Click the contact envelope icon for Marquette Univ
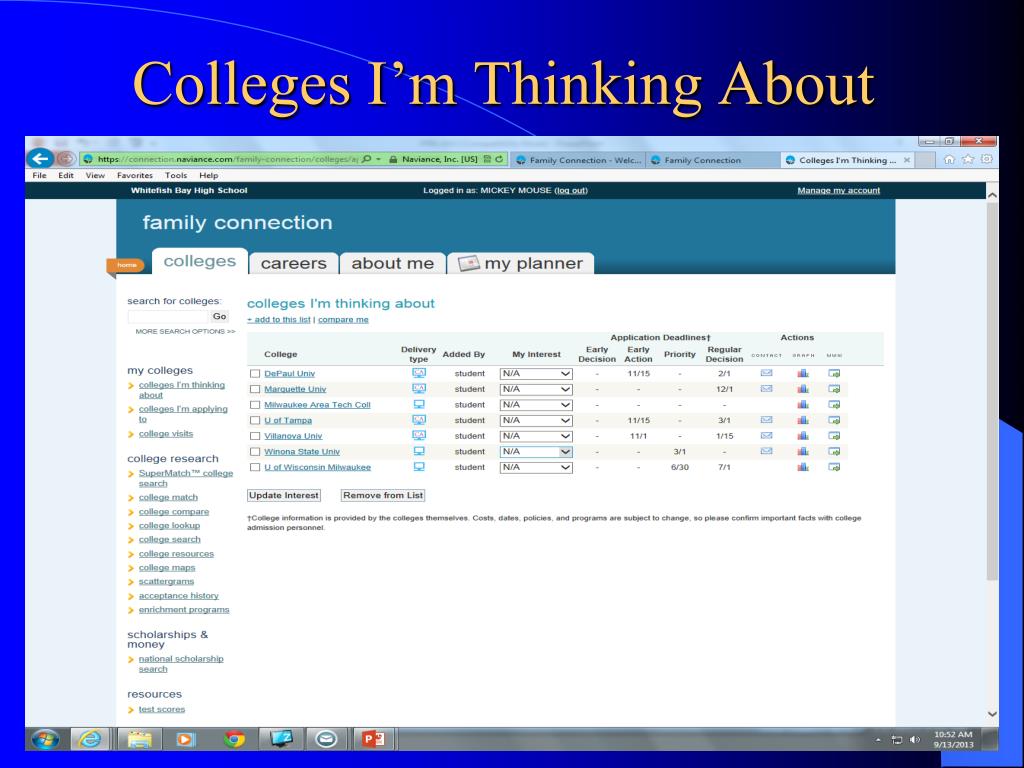 click(767, 389)
